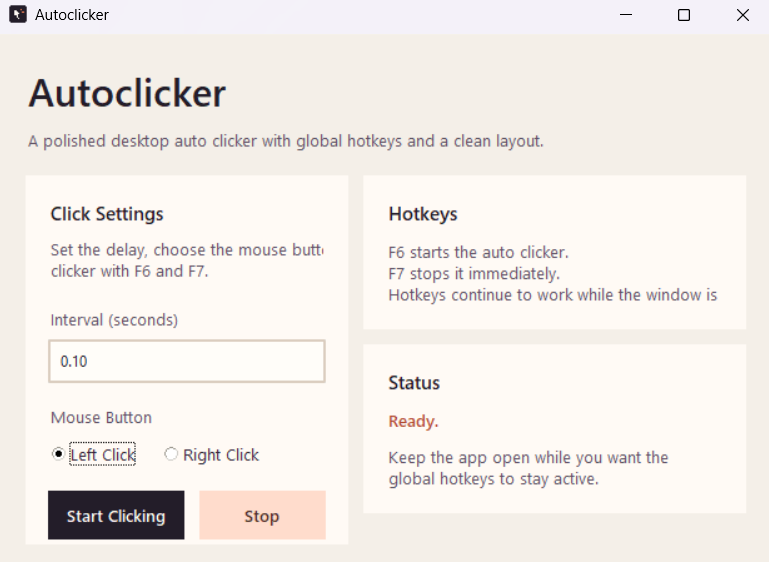Close the Autoclicker window
This screenshot has height=562, width=769.
[742, 15]
